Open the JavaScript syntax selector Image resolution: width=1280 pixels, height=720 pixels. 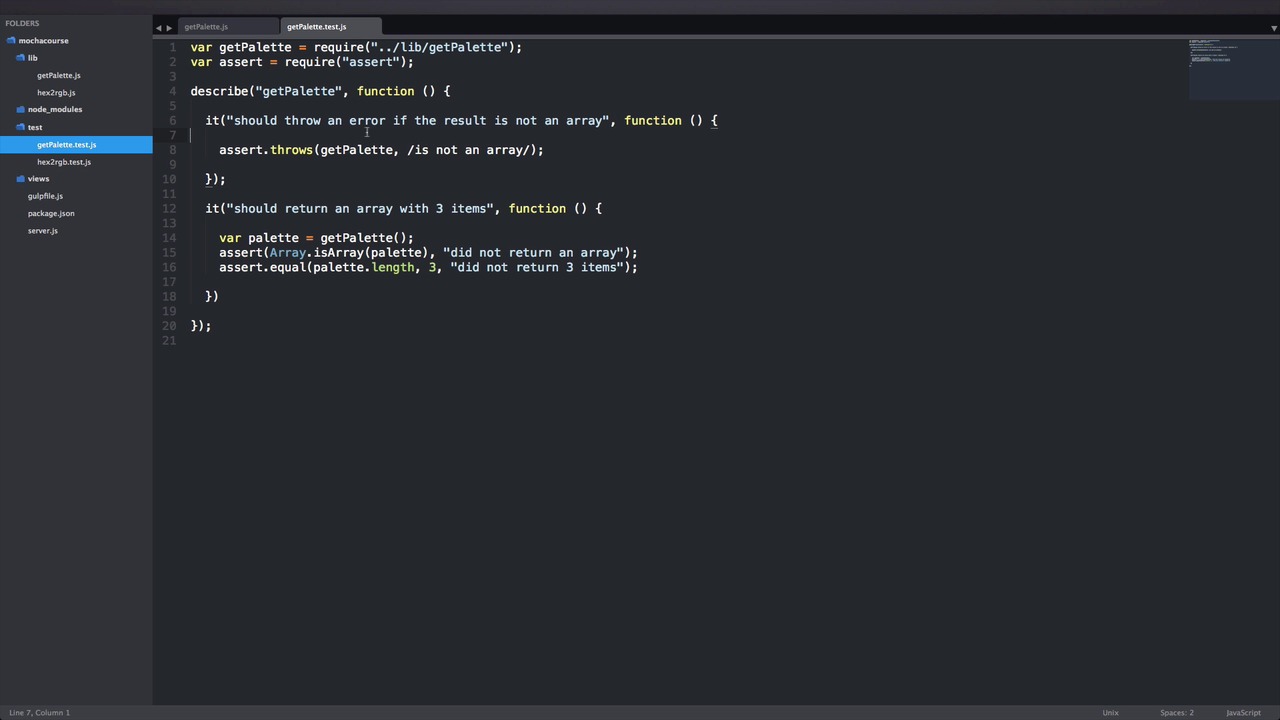(x=1243, y=713)
